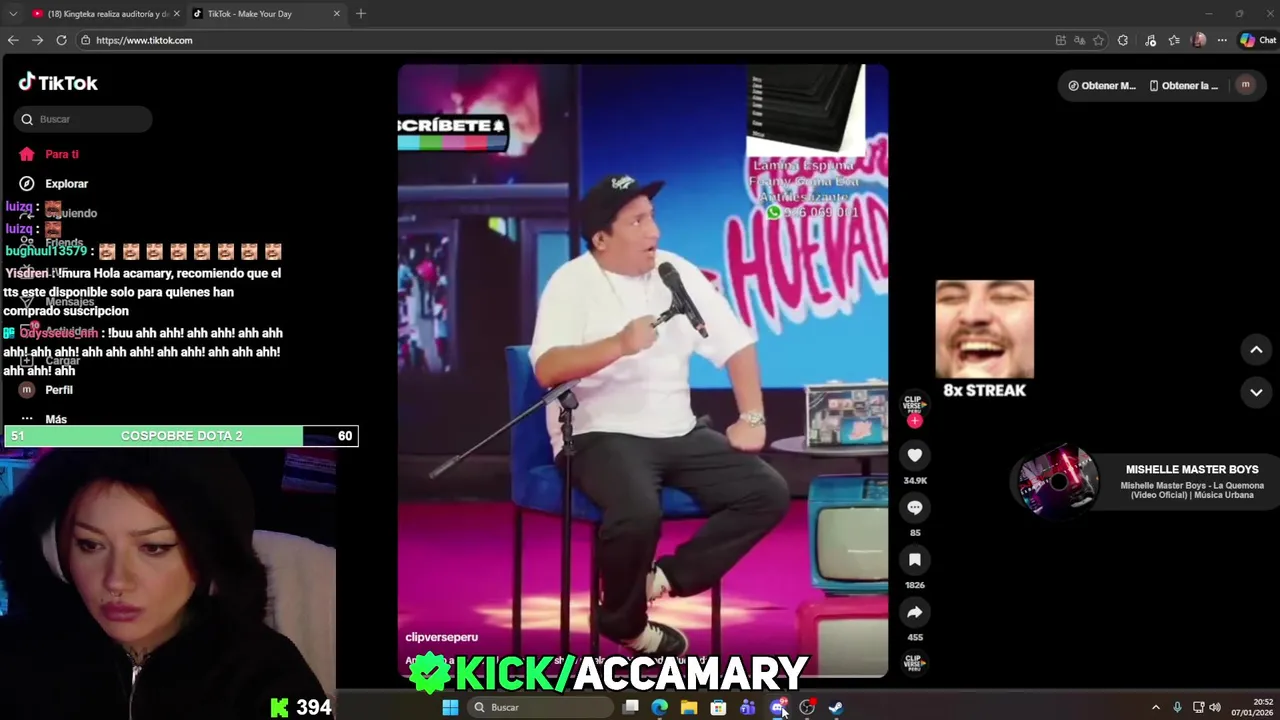The height and width of the screenshot is (720, 1280).
Task: Open the media control music icon
Action: (x=1151, y=40)
